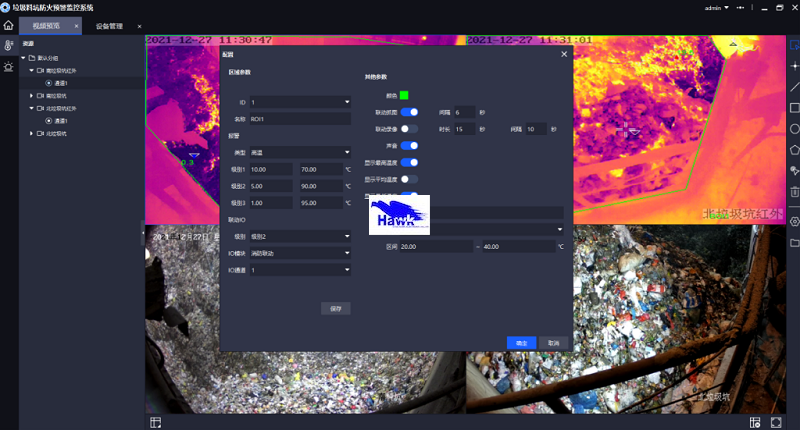
Task: Click the 保存 save button
Action: pyautogui.click(x=336, y=309)
